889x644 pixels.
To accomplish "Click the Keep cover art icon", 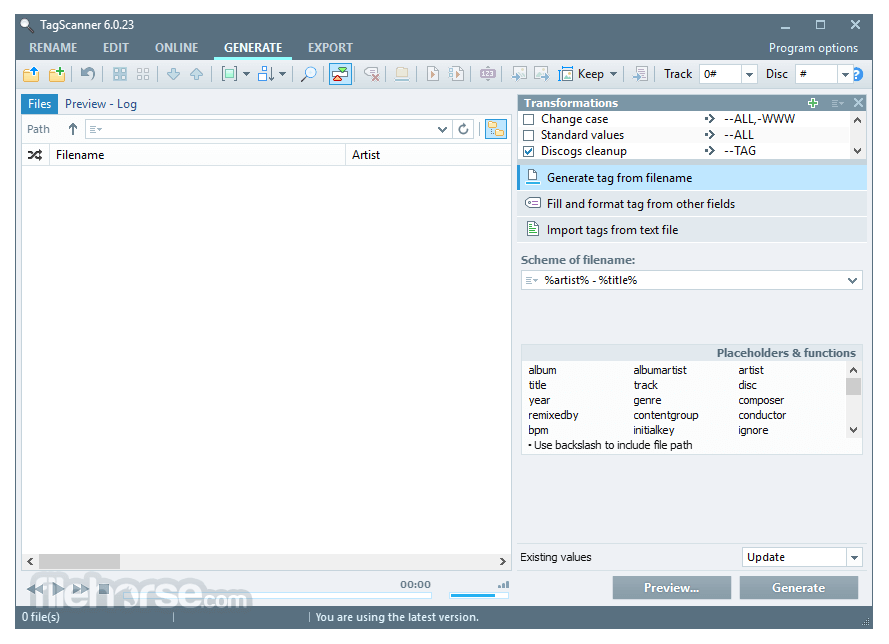I will point(566,74).
